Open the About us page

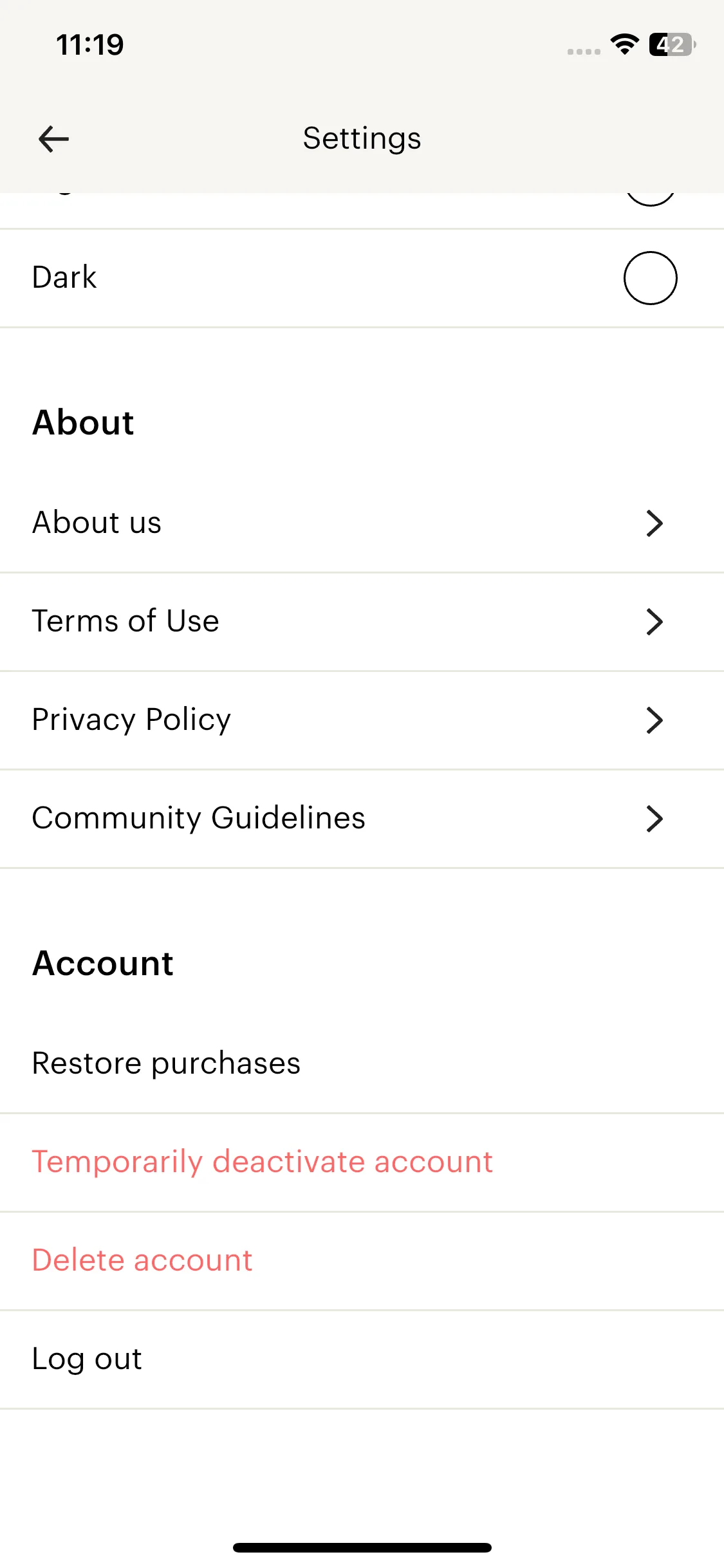(97, 522)
